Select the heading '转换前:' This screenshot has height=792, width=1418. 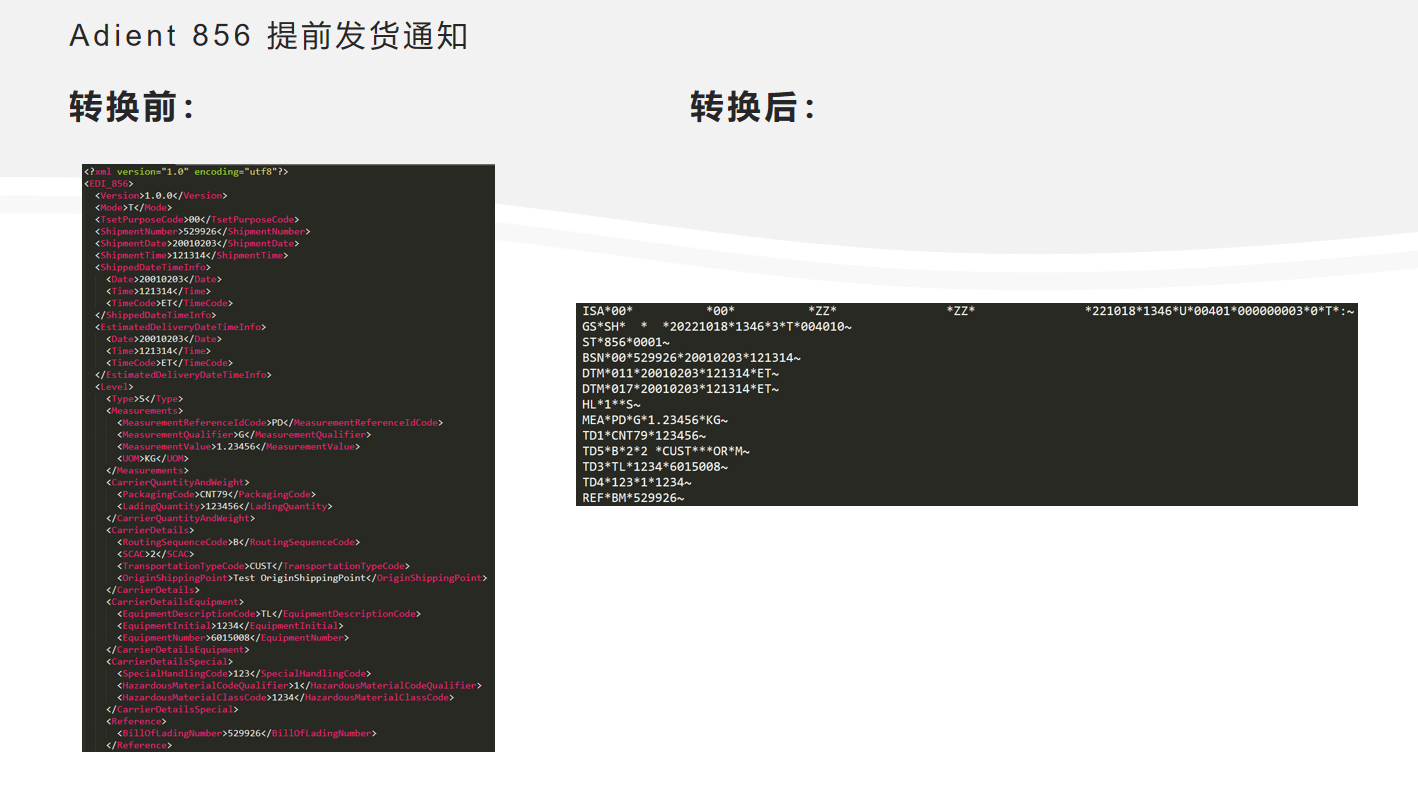131,106
